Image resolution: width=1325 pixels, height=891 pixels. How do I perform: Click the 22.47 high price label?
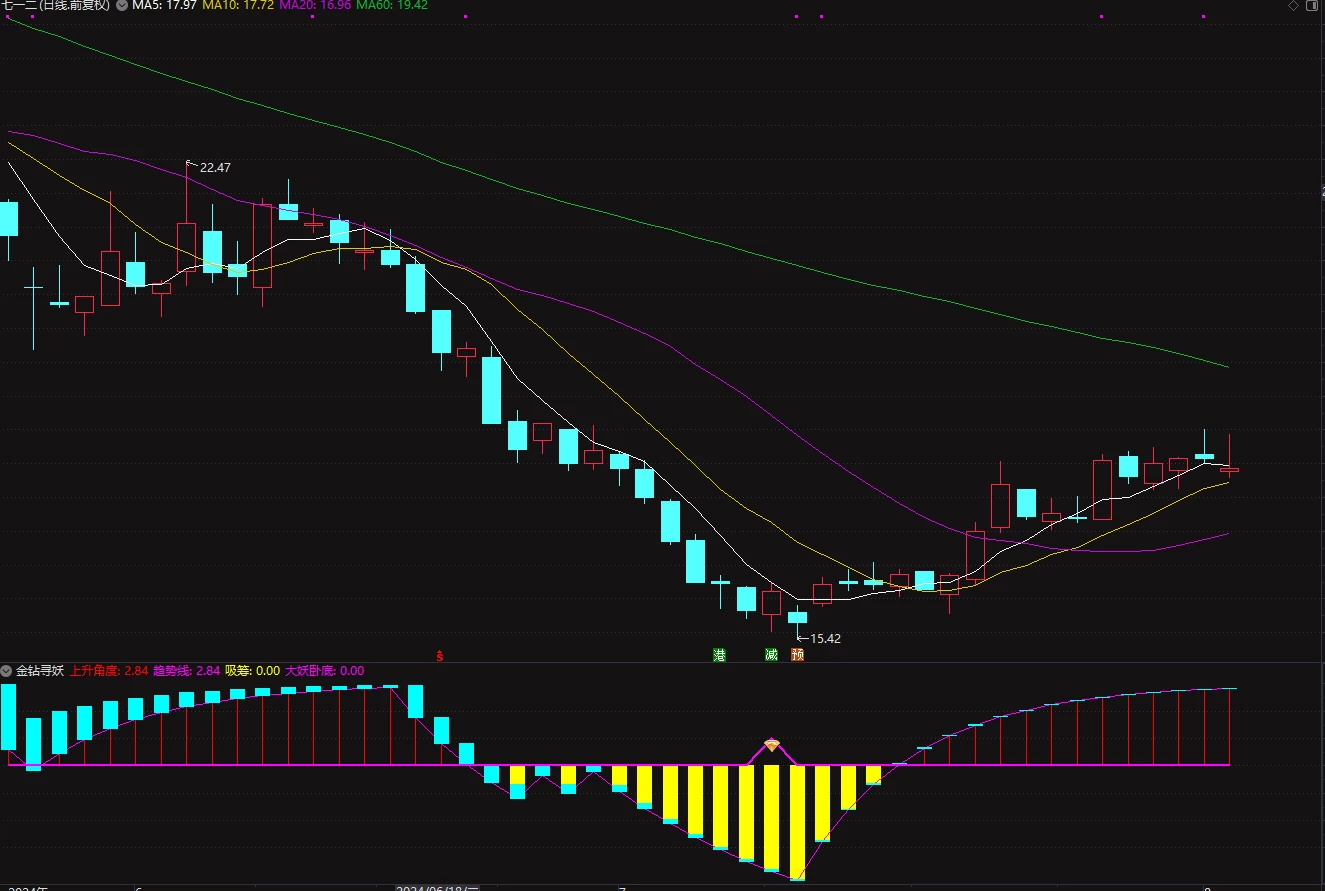(215, 167)
